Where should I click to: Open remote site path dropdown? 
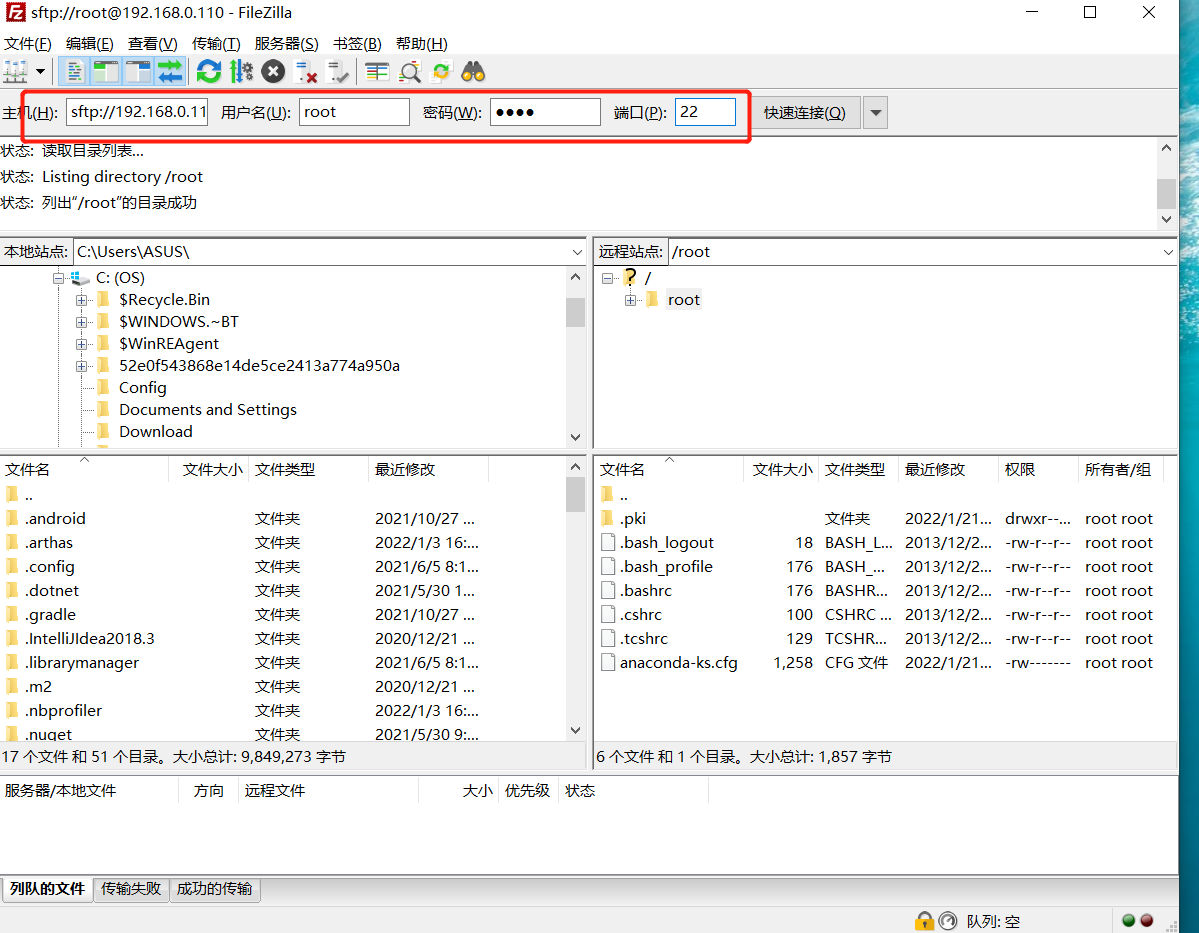1168,252
